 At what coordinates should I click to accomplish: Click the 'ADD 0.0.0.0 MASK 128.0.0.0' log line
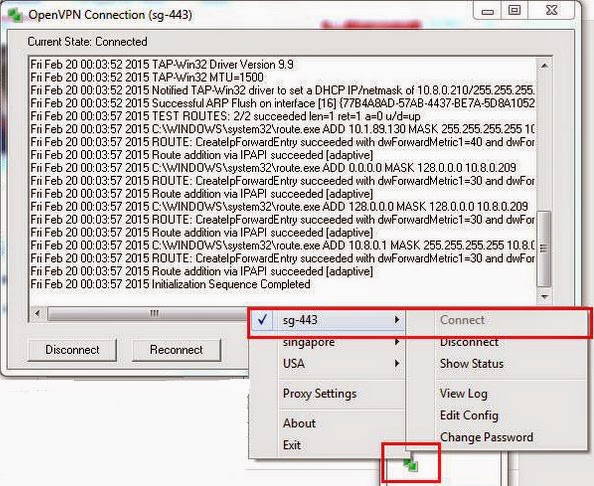pyautogui.click(x=273, y=167)
